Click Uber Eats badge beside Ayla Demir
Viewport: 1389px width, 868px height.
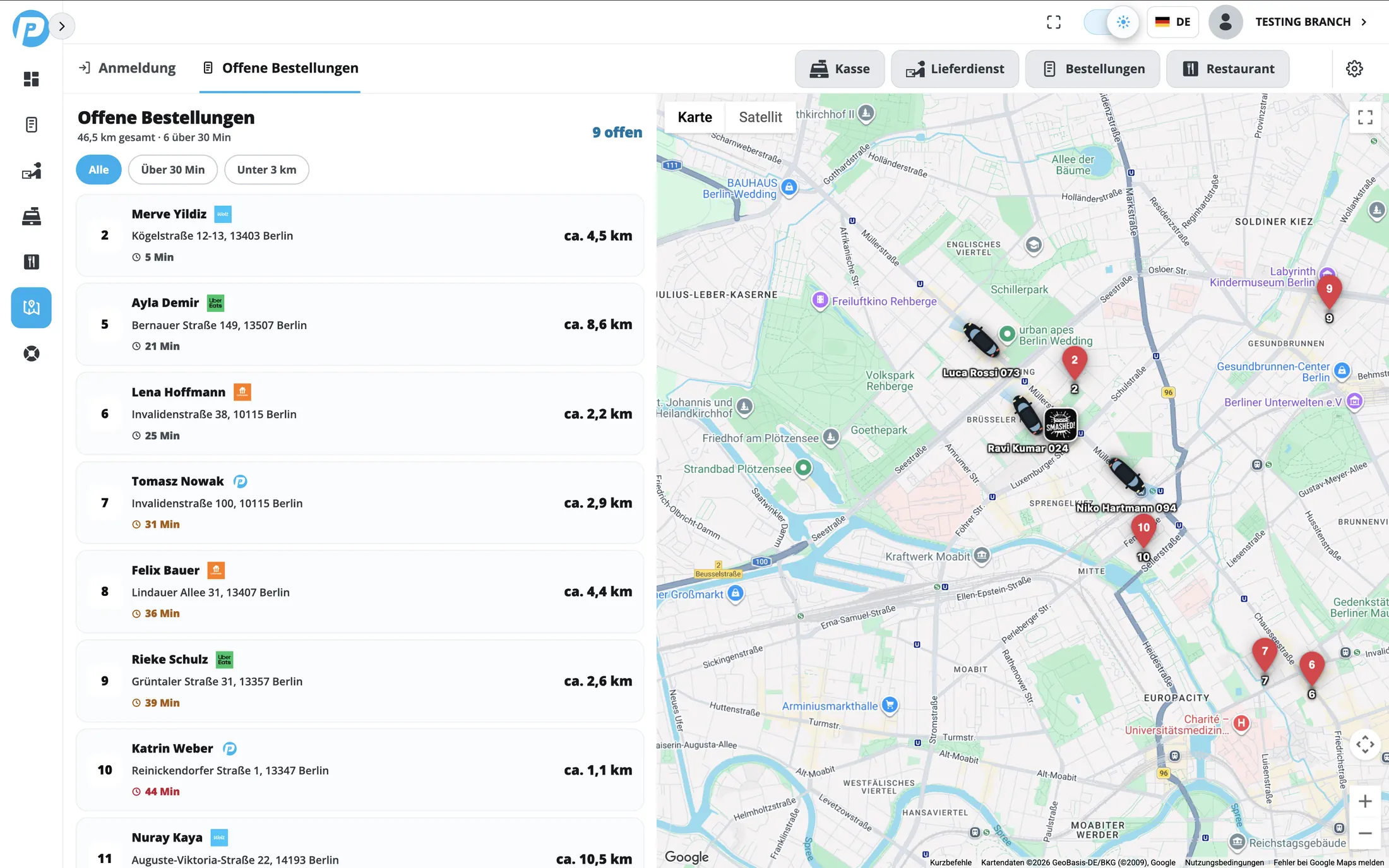tap(215, 303)
